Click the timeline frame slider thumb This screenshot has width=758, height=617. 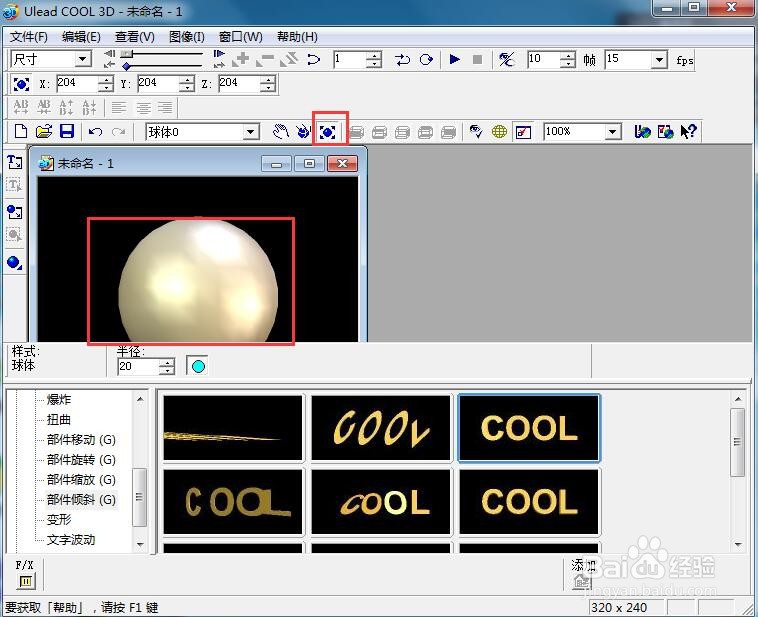click(x=127, y=53)
